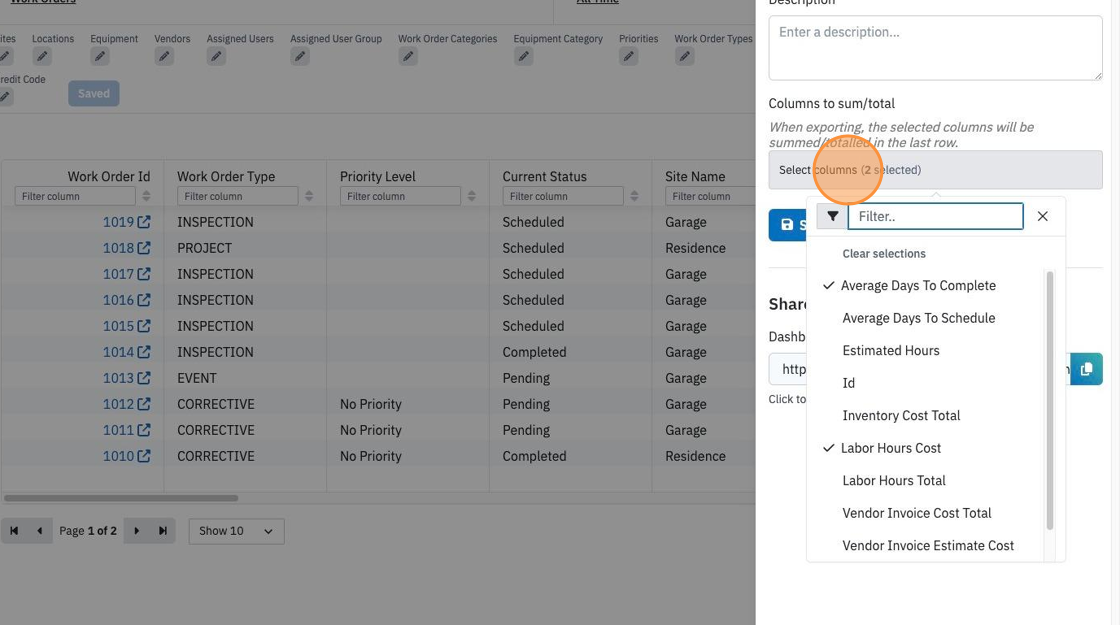Open work order 1014 link

click(119, 352)
